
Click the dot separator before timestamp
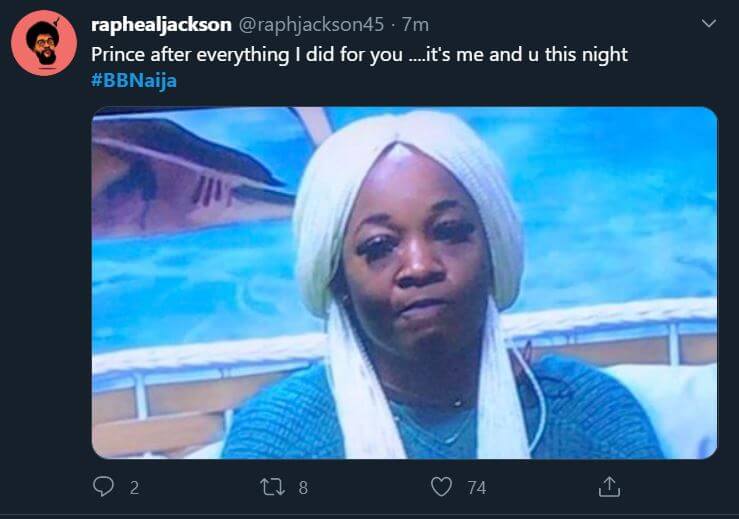click(x=394, y=25)
